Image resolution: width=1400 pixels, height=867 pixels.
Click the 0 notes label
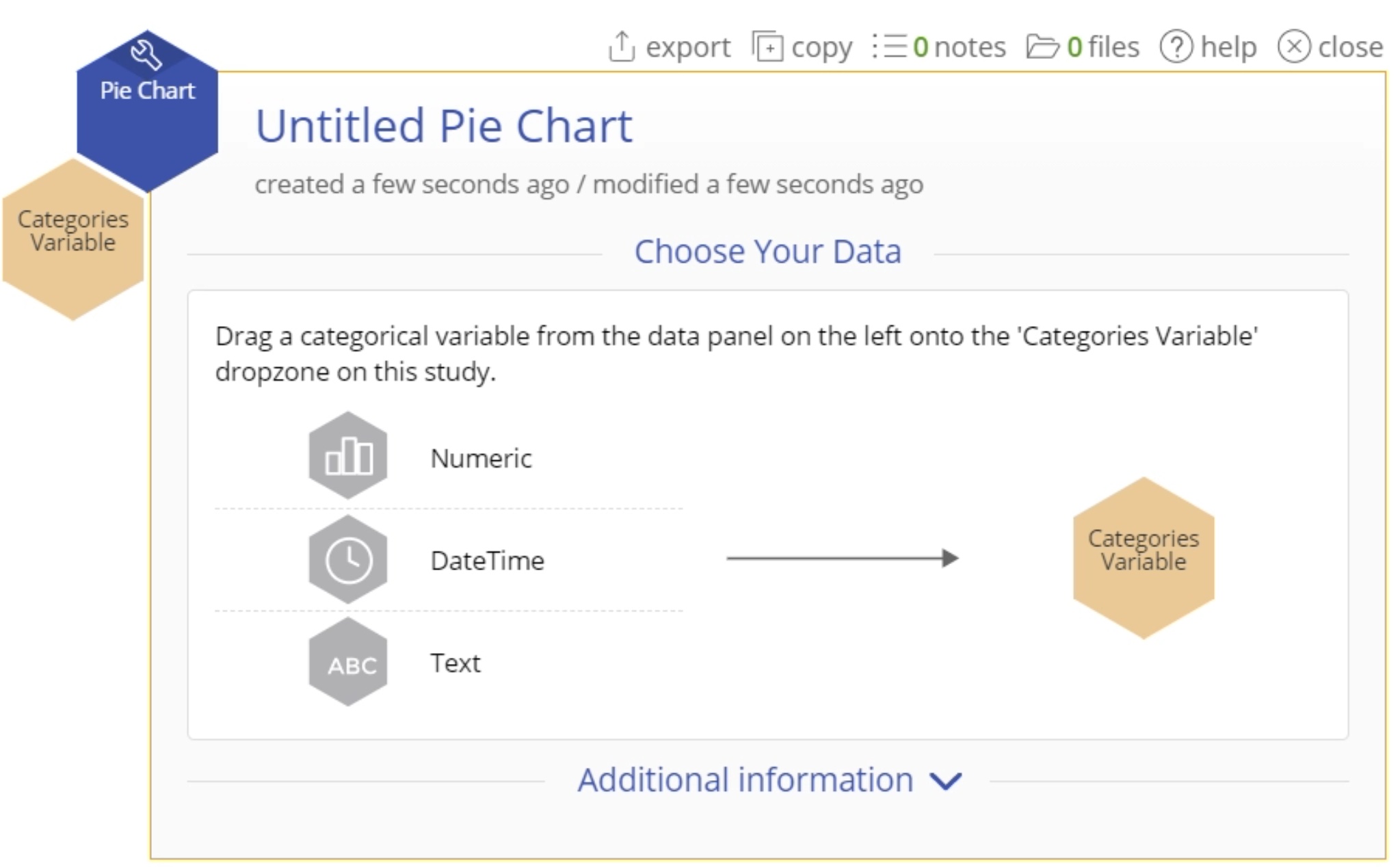pyautogui.click(x=959, y=47)
